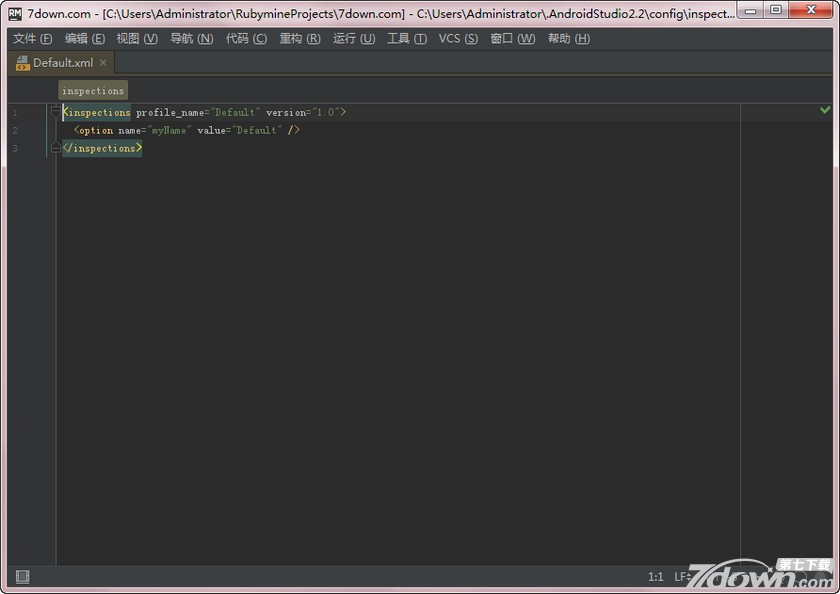Image resolution: width=840 pixels, height=594 pixels.
Task: Open the 文件 (F) menu
Action: (32, 39)
